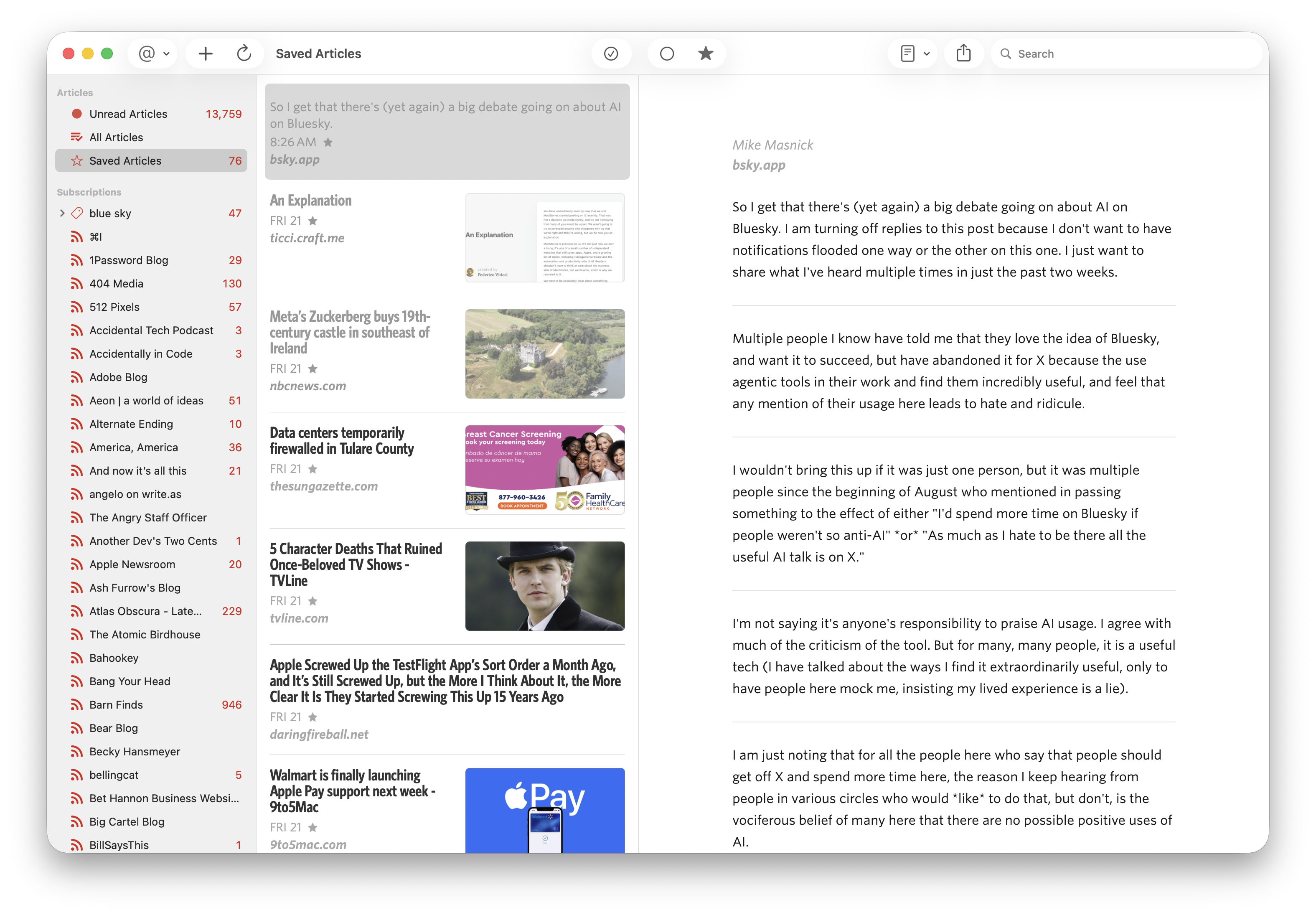Click the Becky Hansmeyer RSS icon
This screenshot has width=1316, height=915.
tap(77, 752)
